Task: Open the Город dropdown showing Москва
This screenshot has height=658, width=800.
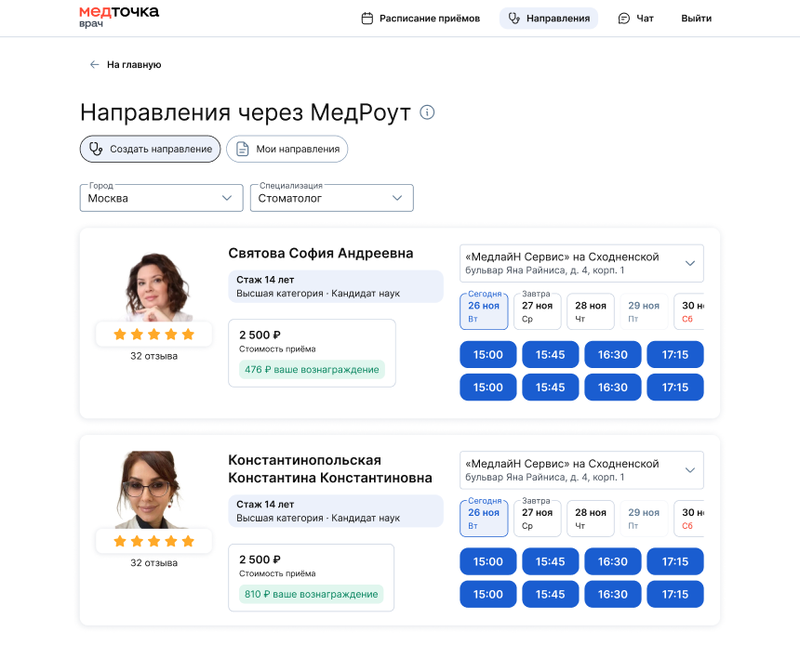Action: click(161, 198)
